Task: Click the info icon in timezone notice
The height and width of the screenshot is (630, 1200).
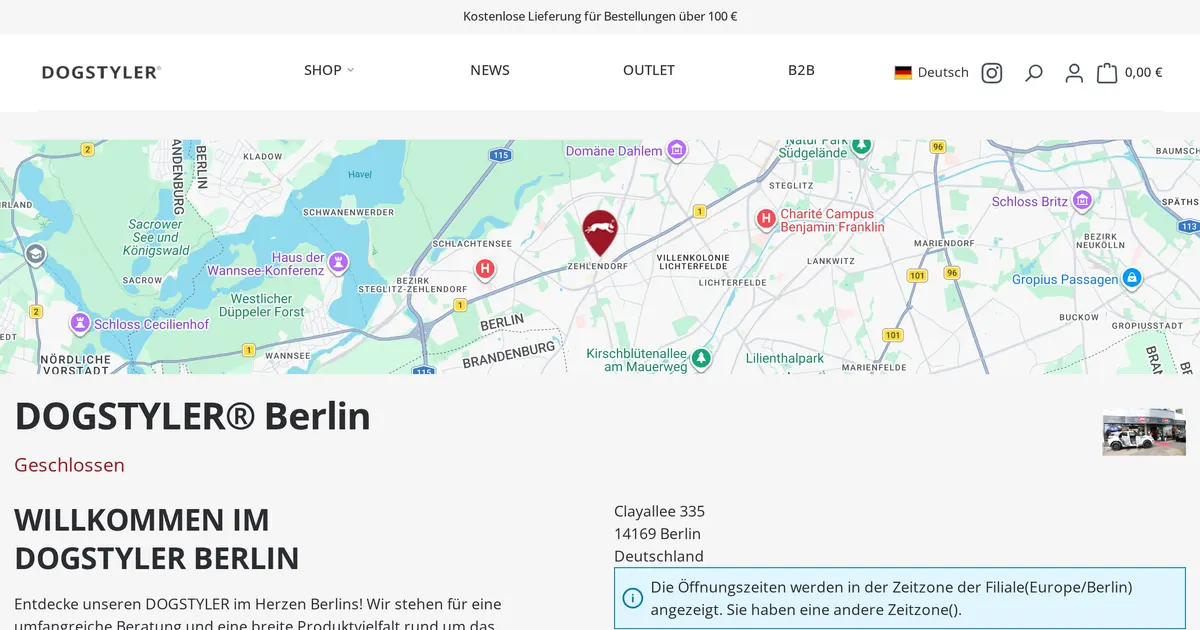Action: point(632,598)
